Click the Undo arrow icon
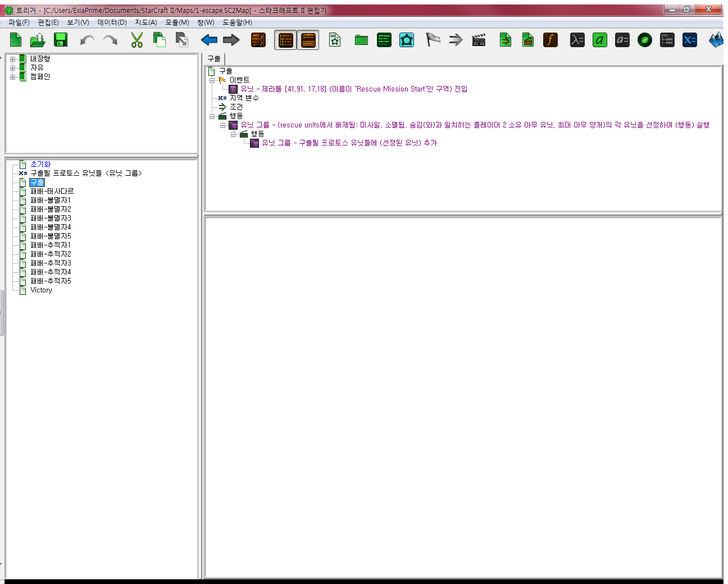The height and width of the screenshot is (584, 728). coord(87,40)
